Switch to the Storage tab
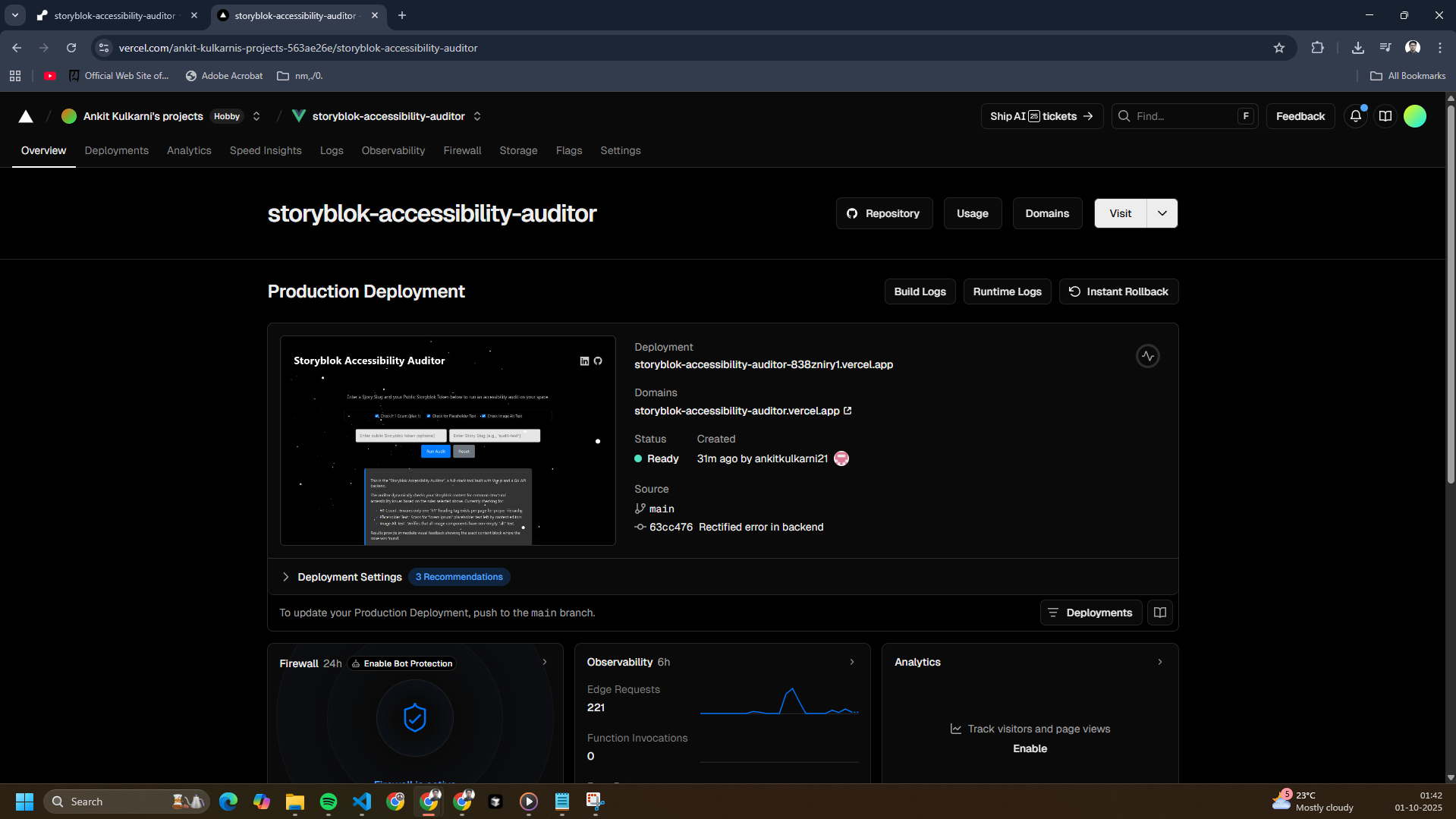This screenshot has width=1456, height=819. click(x=518, y=150)
